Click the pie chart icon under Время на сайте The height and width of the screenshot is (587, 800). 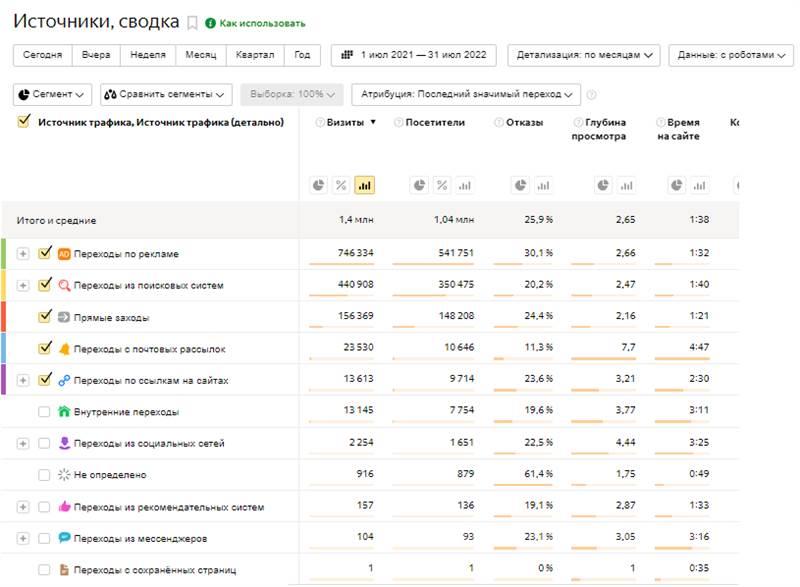pyautogui.click(x=676, y=185)
